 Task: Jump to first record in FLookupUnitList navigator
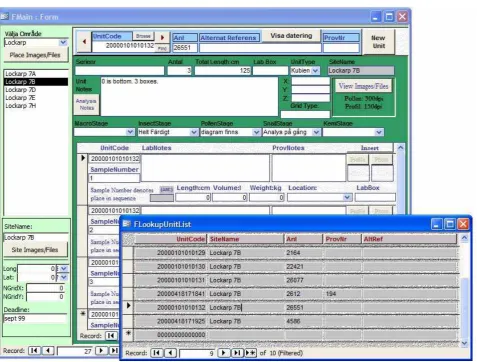tap(156, 353)
